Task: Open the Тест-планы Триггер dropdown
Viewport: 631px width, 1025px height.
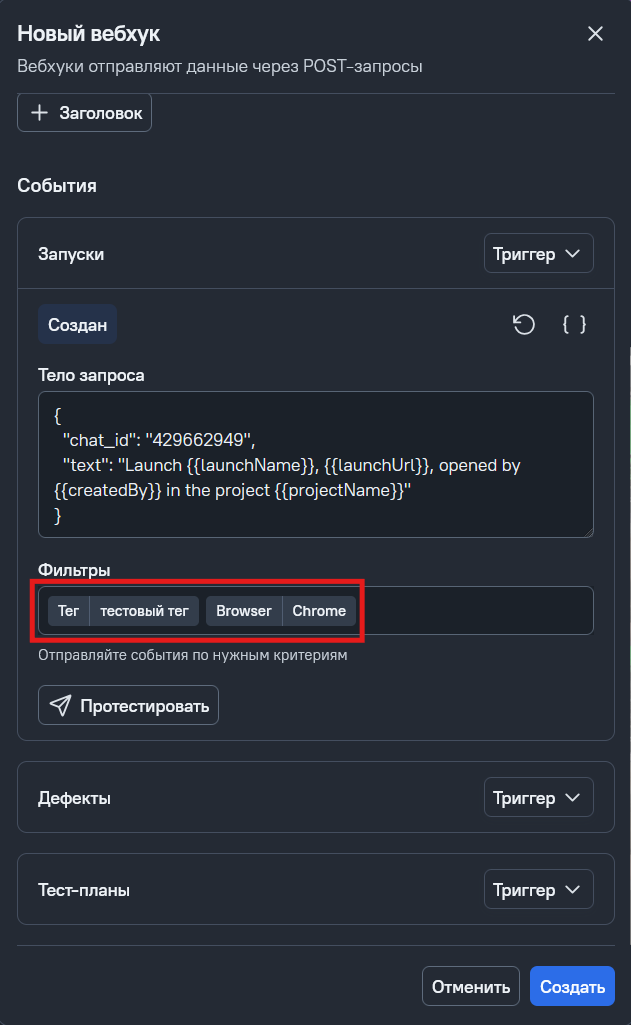Action: click(x=538, y=889)
